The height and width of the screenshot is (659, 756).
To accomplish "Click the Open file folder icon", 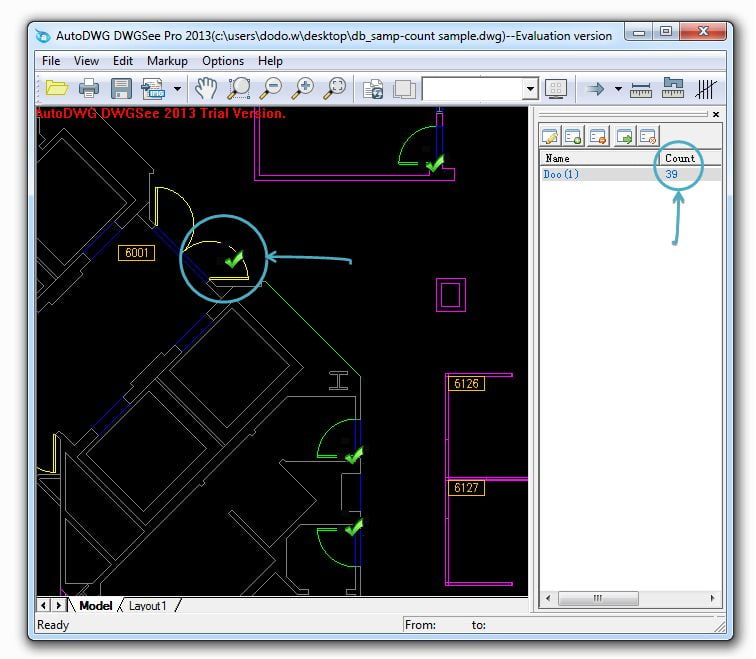I will [x=56, y=89].
